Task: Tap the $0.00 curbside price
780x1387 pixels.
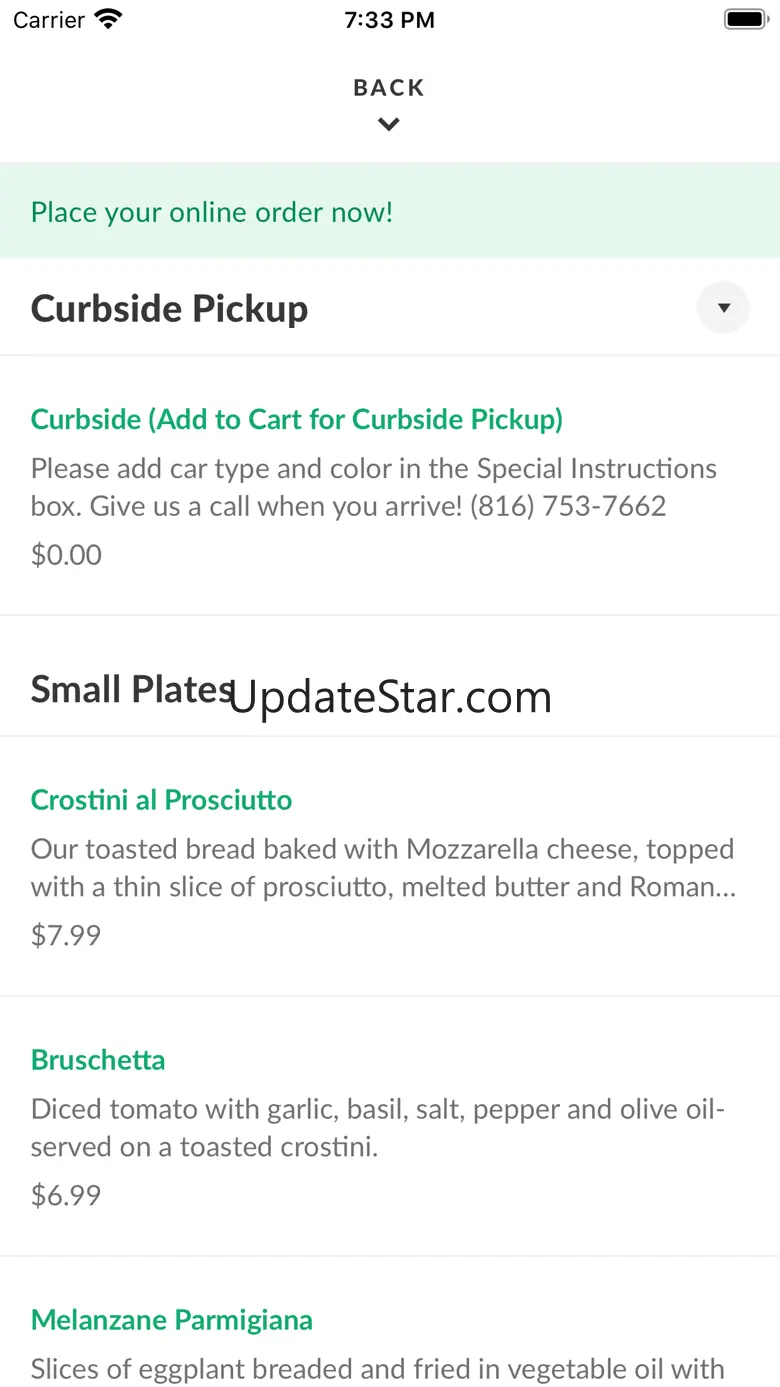Action: (x=66, y=555)
